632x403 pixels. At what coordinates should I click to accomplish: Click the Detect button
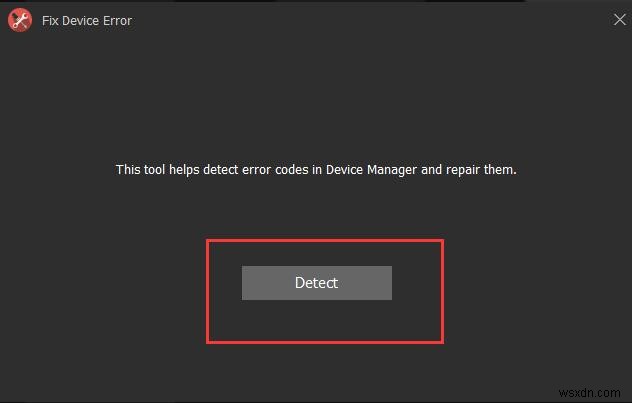pyautogui.click(x=316, y=283)
